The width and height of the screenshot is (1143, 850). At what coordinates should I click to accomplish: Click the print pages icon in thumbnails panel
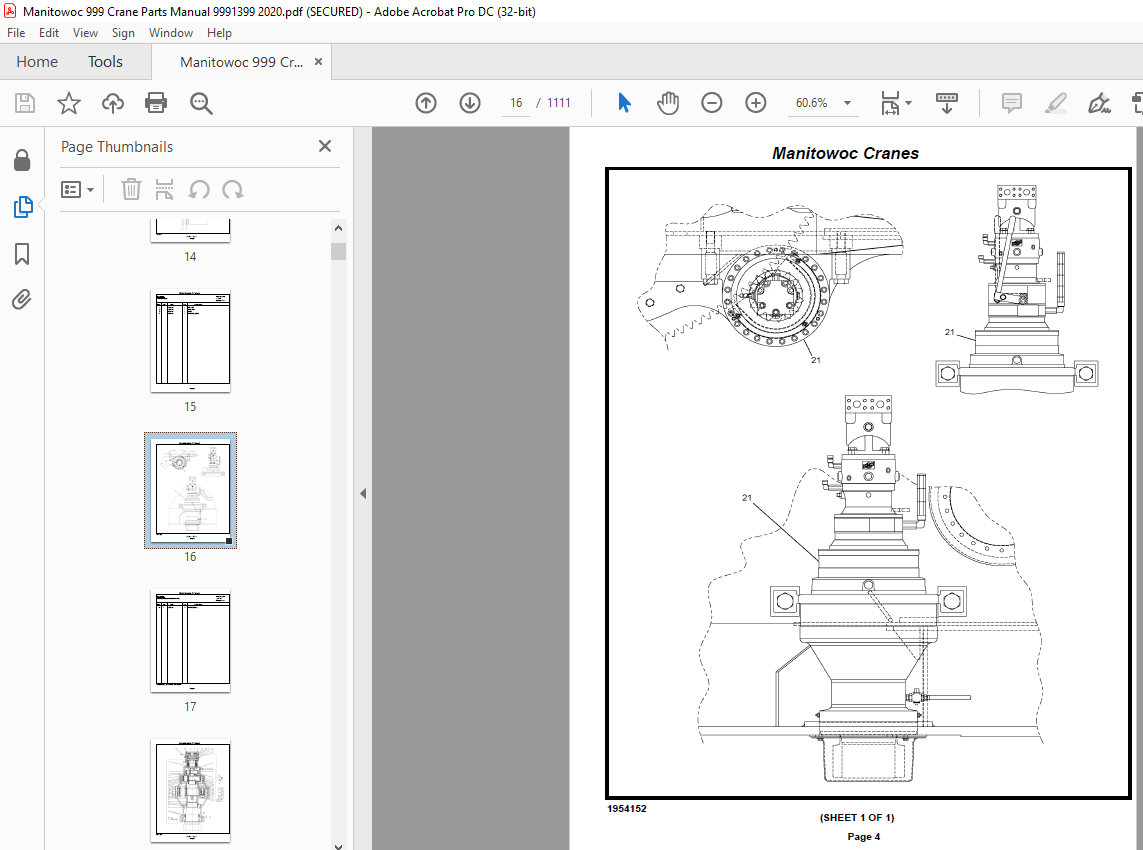click(164, 190)
